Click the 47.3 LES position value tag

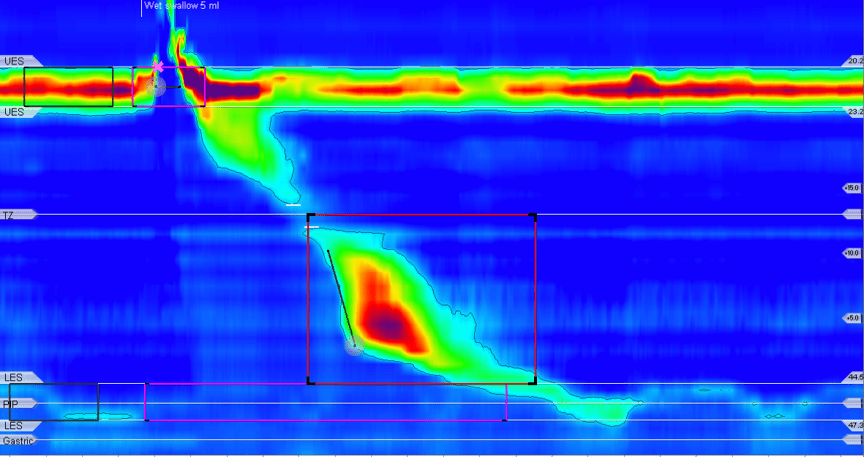pos(853,426)
